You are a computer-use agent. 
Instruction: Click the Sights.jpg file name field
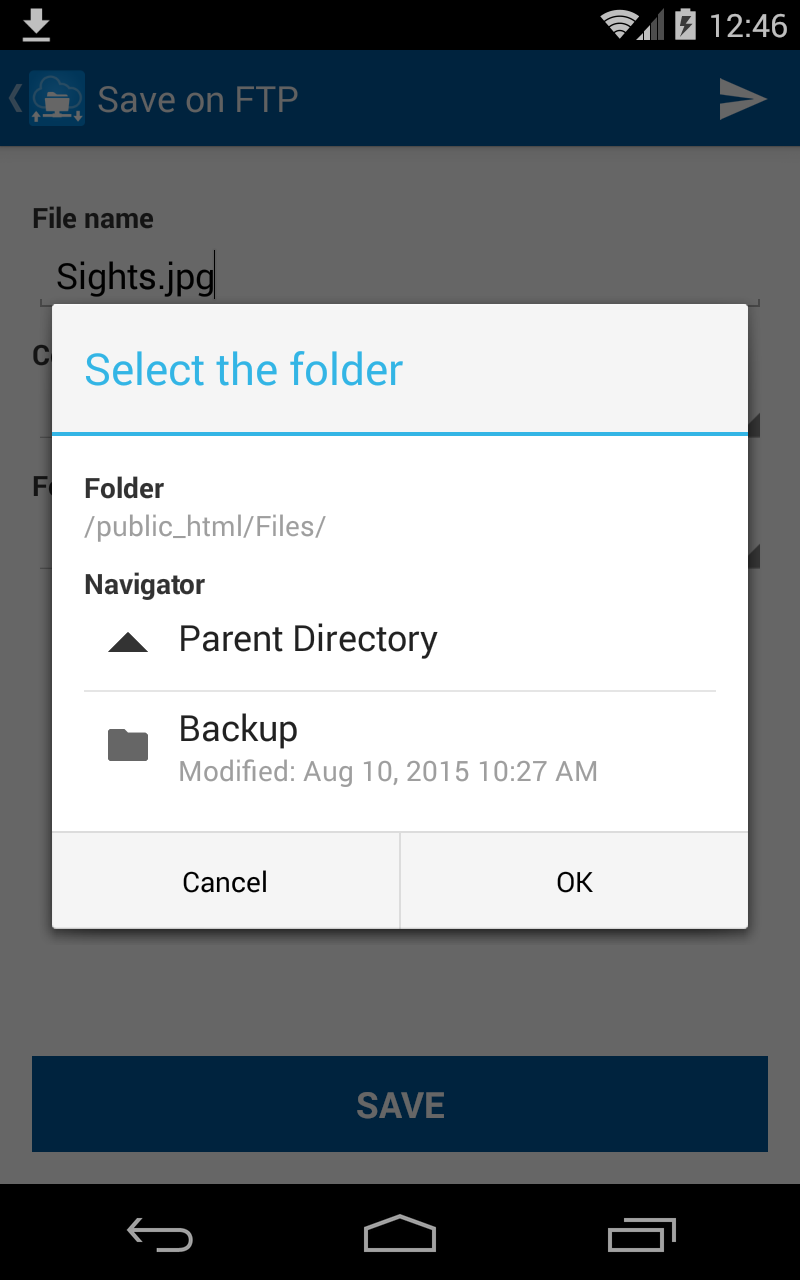pos(400,277)
